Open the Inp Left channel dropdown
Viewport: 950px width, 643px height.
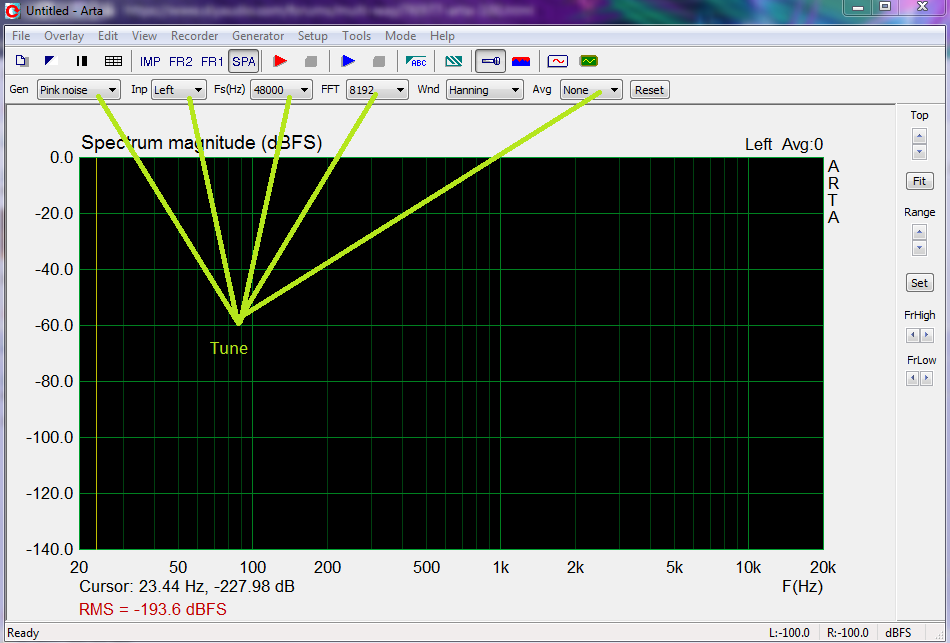[179, 90]
